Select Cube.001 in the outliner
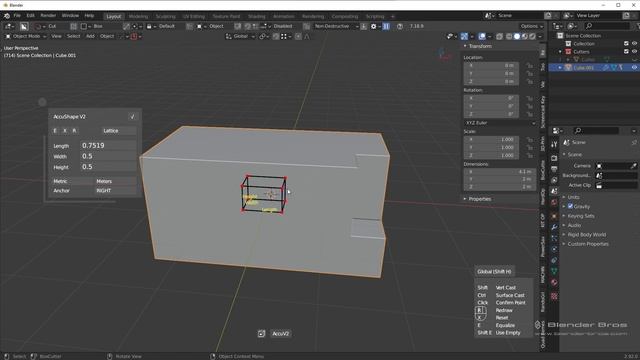This screenshot has width=640, height=360. click(584, 68)
